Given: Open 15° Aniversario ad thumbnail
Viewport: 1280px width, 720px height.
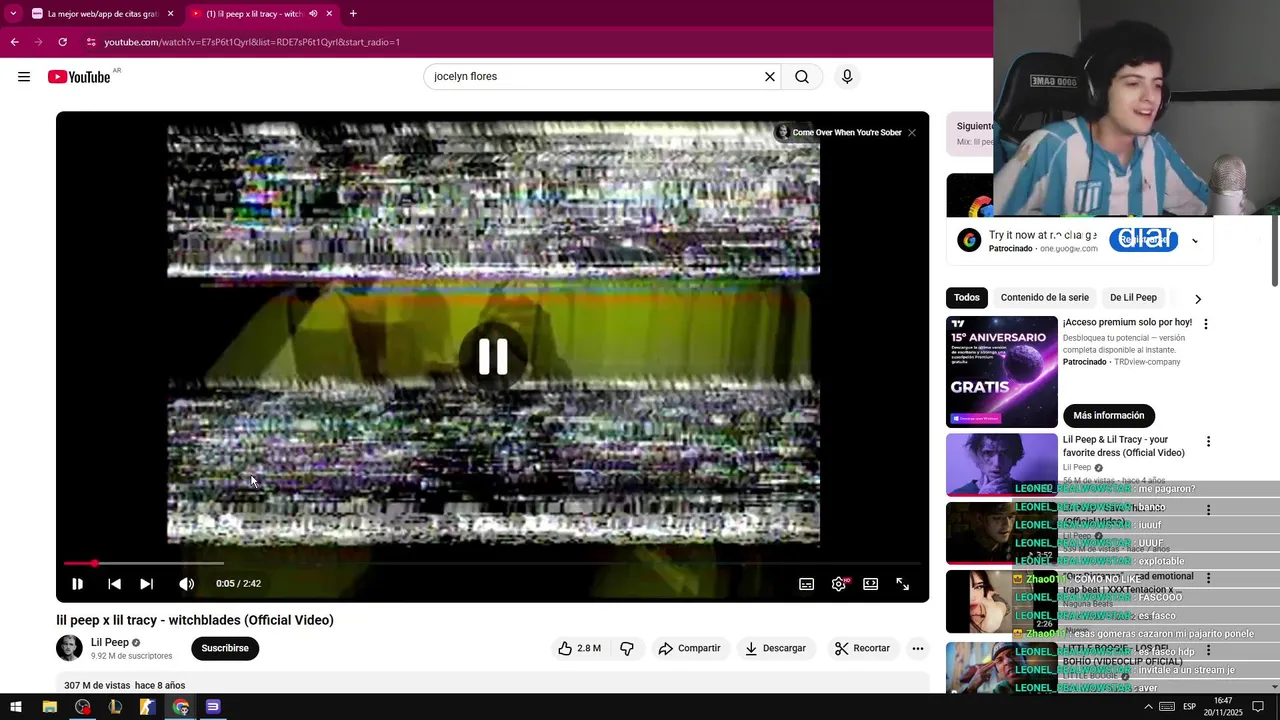Looking at the screenshot, I should tap(1001, 372).
